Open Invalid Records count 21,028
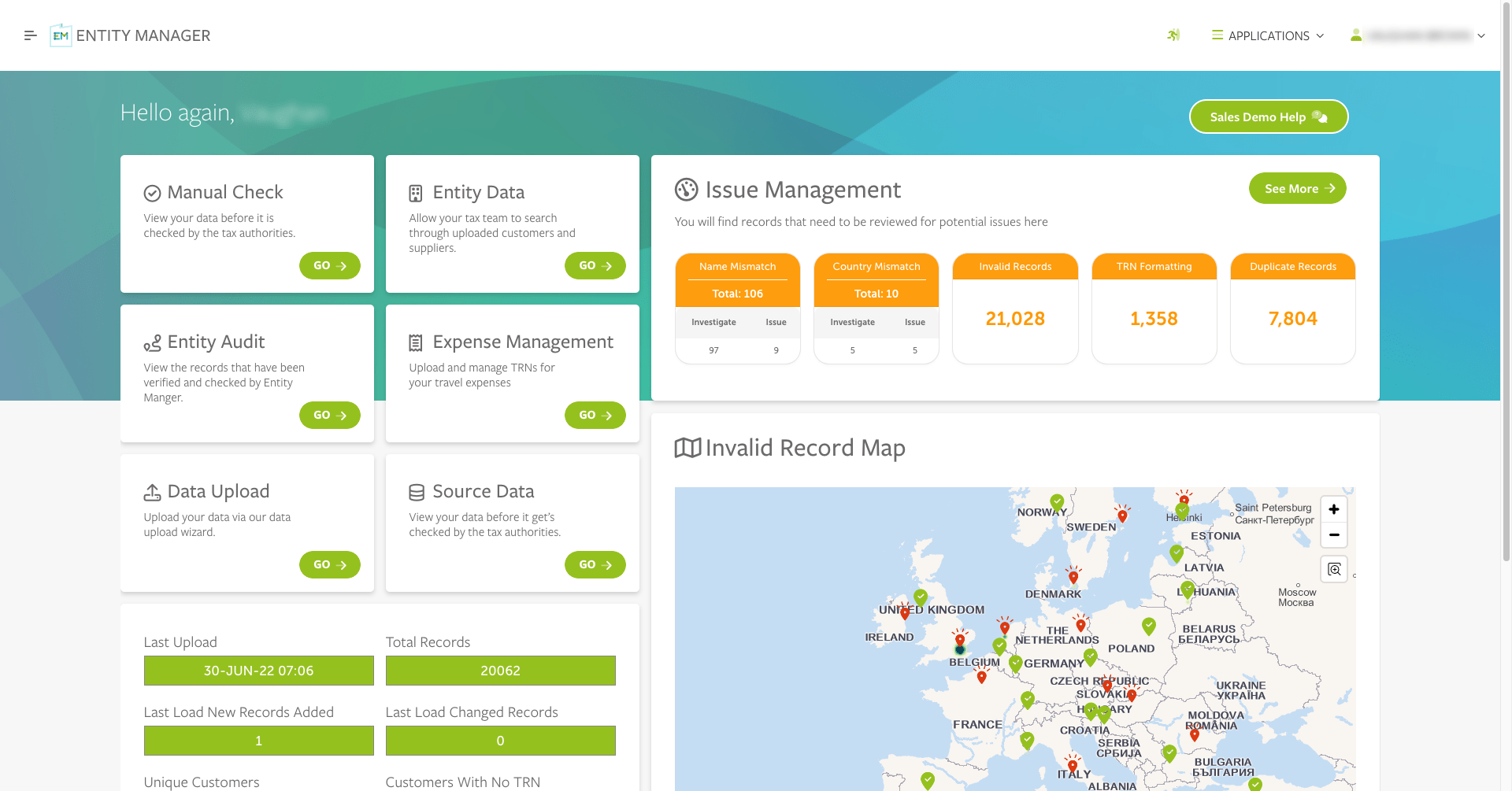 click(1015, 319)
